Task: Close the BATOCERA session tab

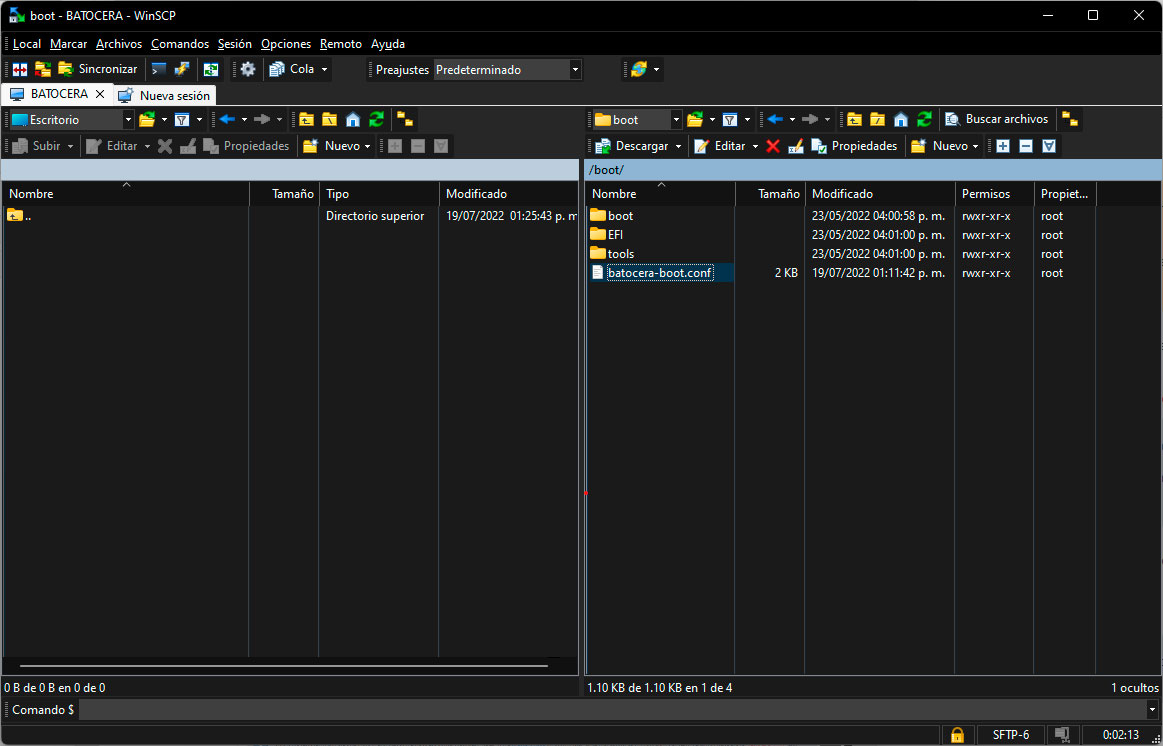Action: [100, 94]
